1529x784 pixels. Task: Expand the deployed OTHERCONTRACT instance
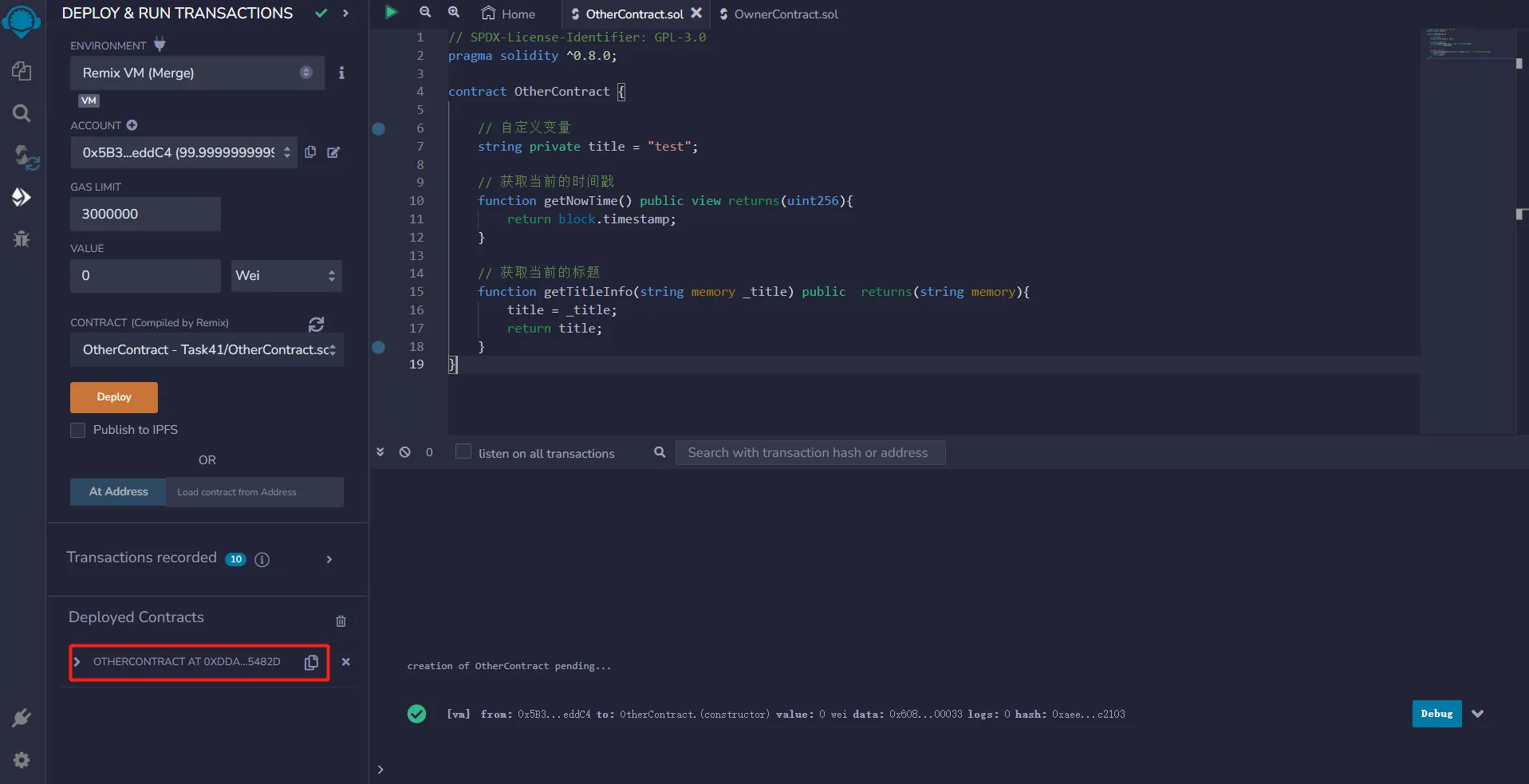[77, 662]
